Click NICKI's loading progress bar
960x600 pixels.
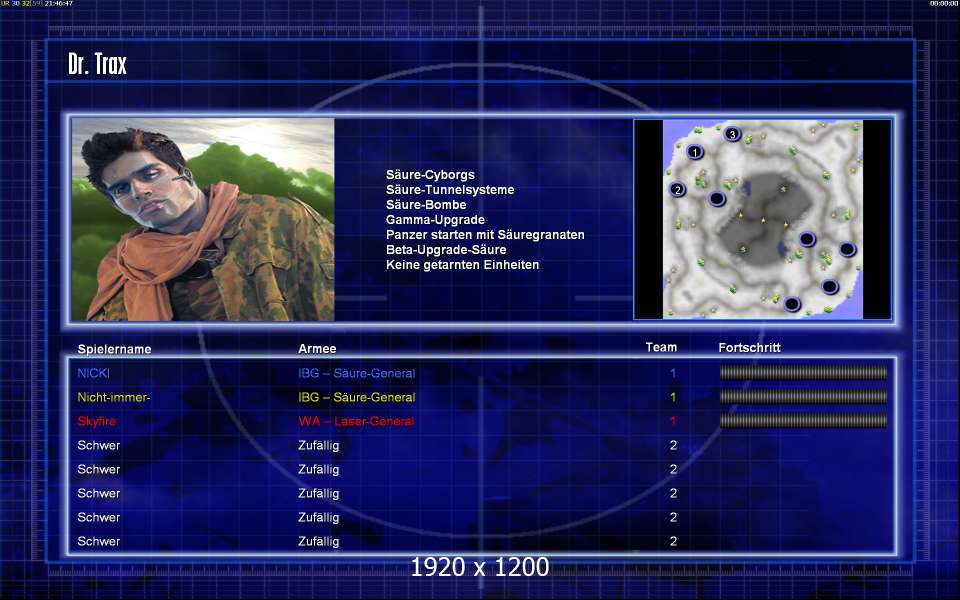click(x=803, y=372)
